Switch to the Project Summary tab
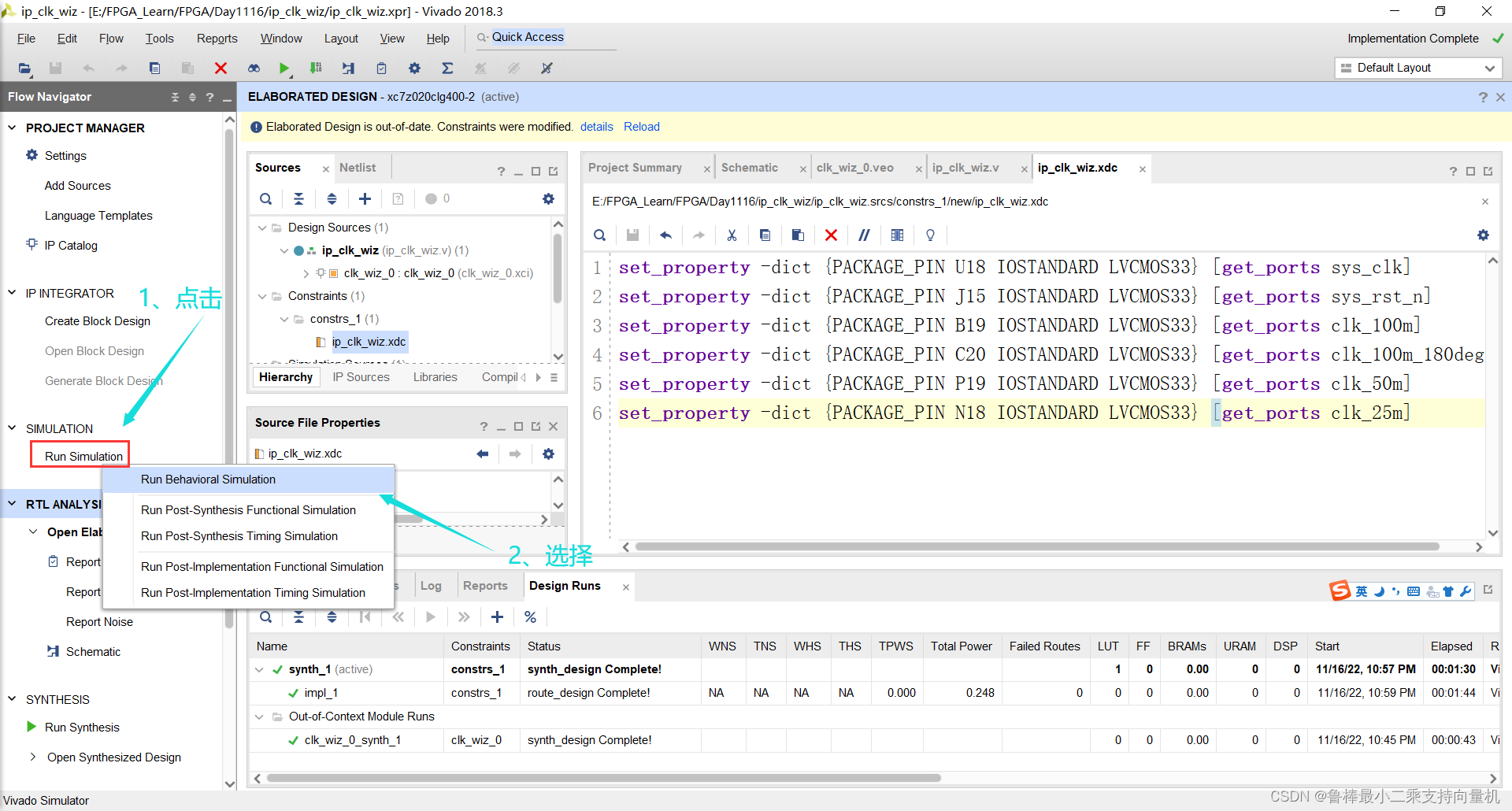Image resolution: width=1512 pixels, height=811 pixels. 635,168
